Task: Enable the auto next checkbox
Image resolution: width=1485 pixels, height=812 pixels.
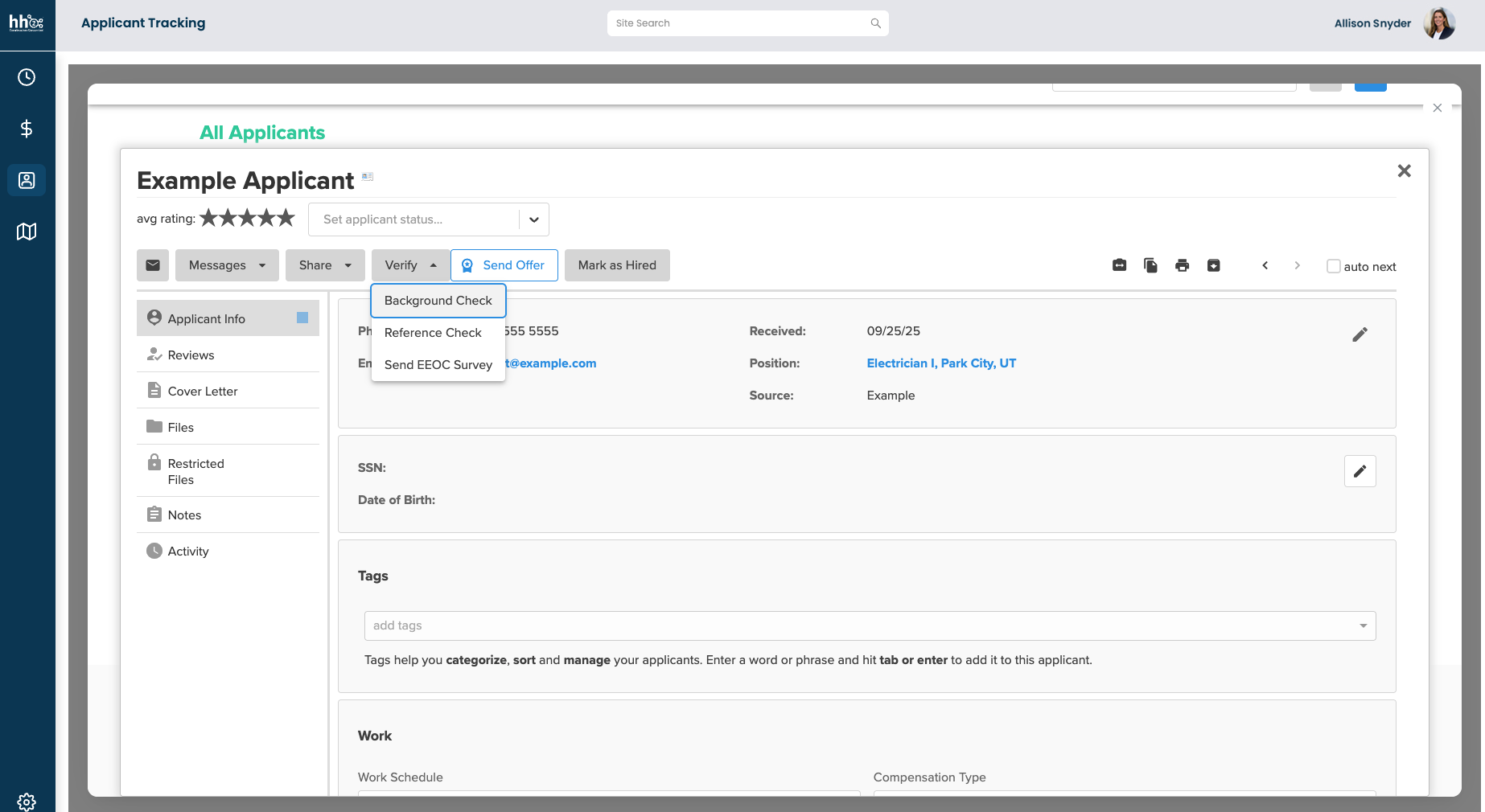Action: [x=1333, y=266]
